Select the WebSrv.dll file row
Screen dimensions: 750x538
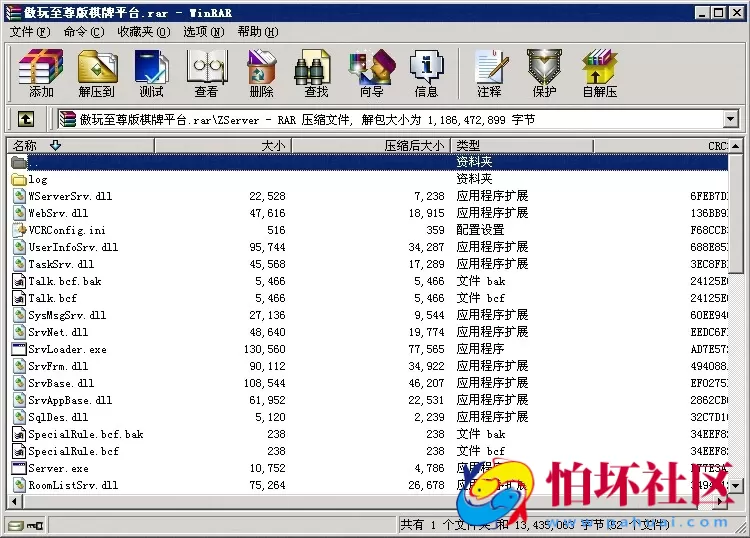point(368,213)
